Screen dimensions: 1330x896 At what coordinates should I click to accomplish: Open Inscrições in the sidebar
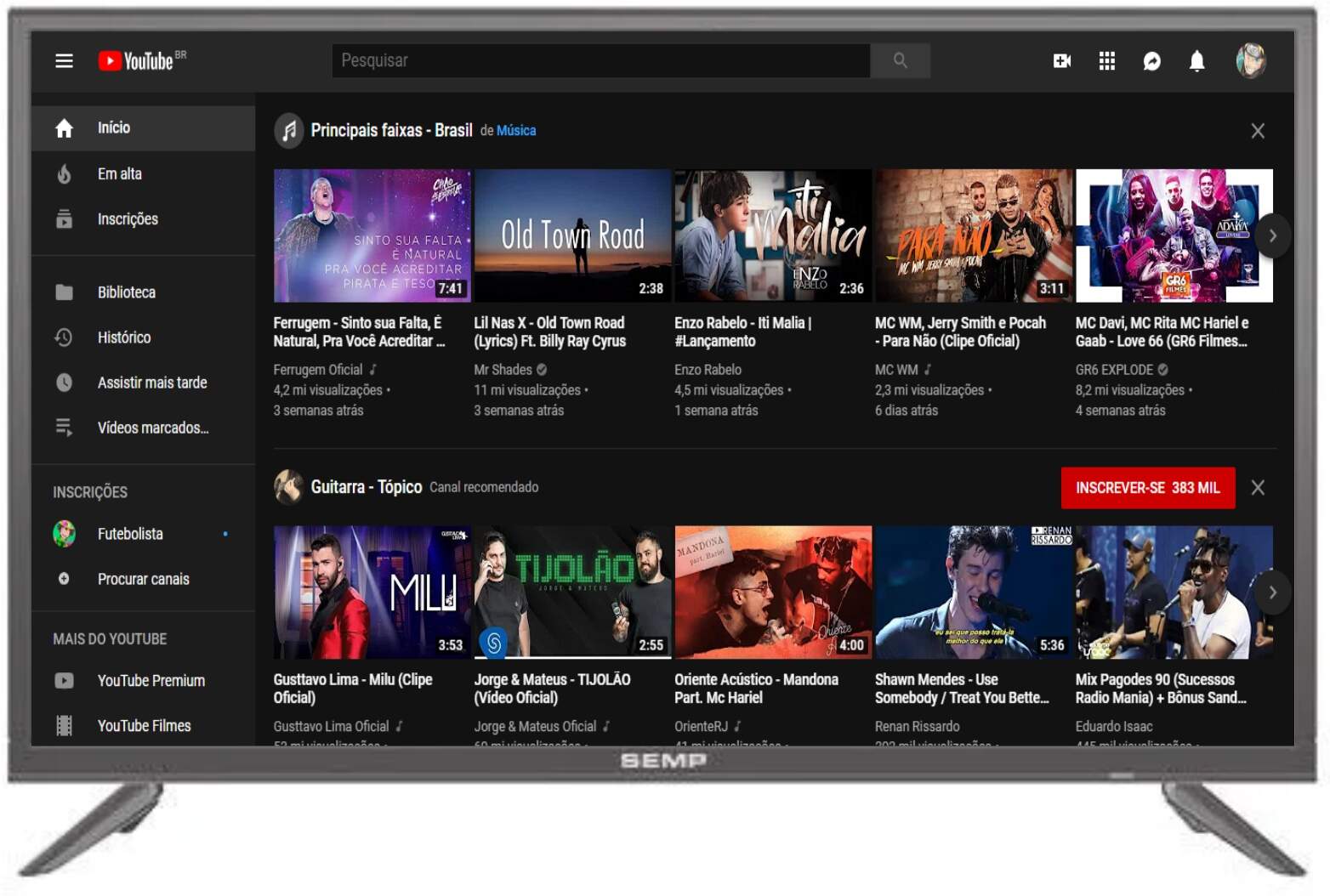tap(128, 219)
